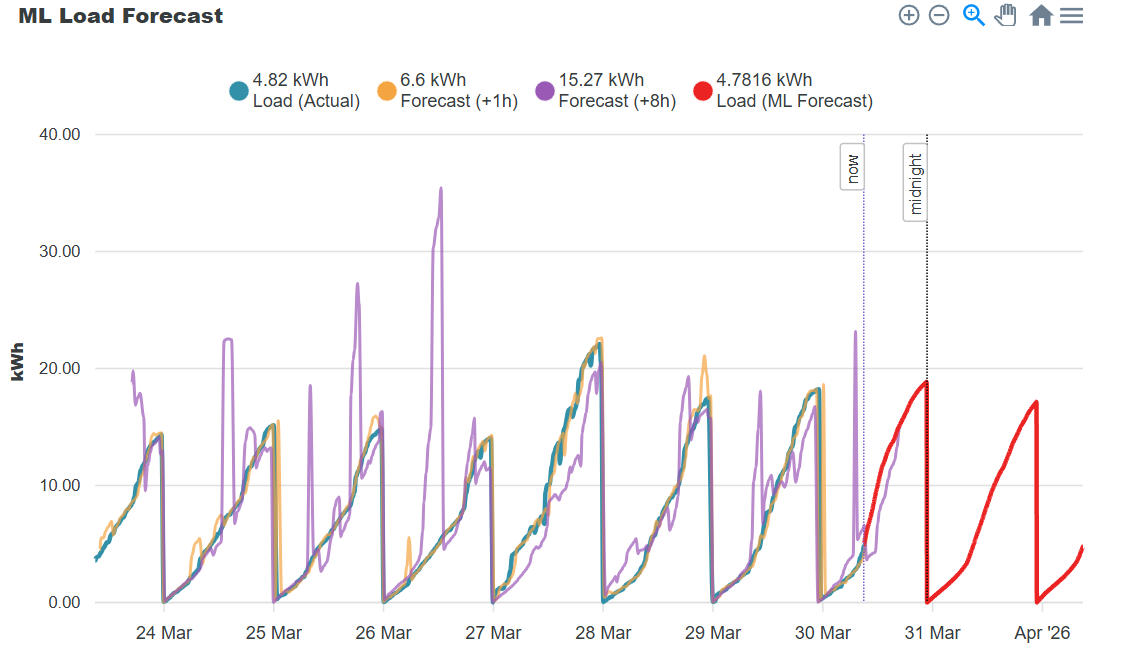Click the 'midnight' annotation label
This screenshot has width=1132, height=661.
click(x=915, y=183)
